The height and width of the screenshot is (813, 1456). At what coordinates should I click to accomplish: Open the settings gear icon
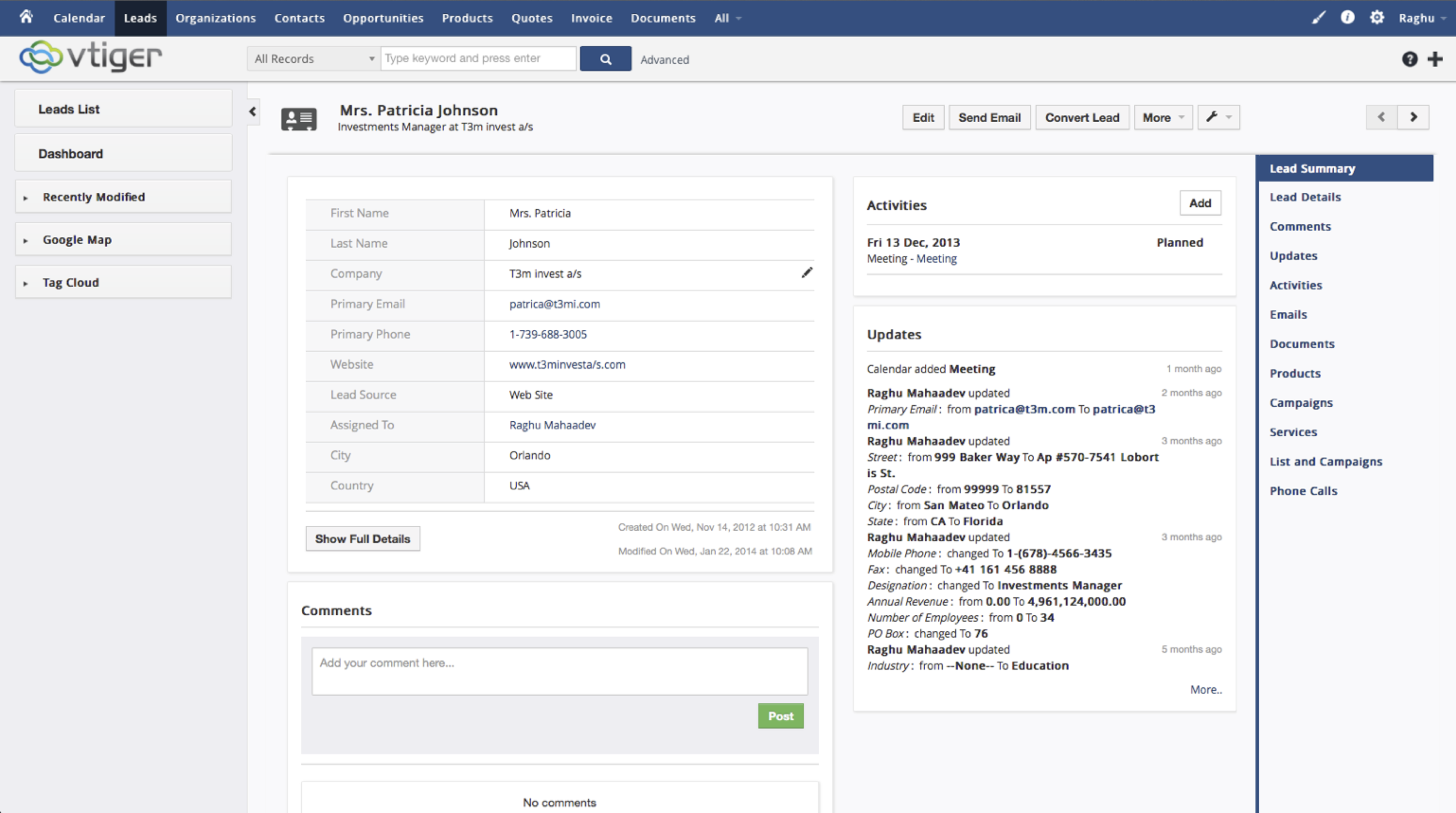[1377, 18]
